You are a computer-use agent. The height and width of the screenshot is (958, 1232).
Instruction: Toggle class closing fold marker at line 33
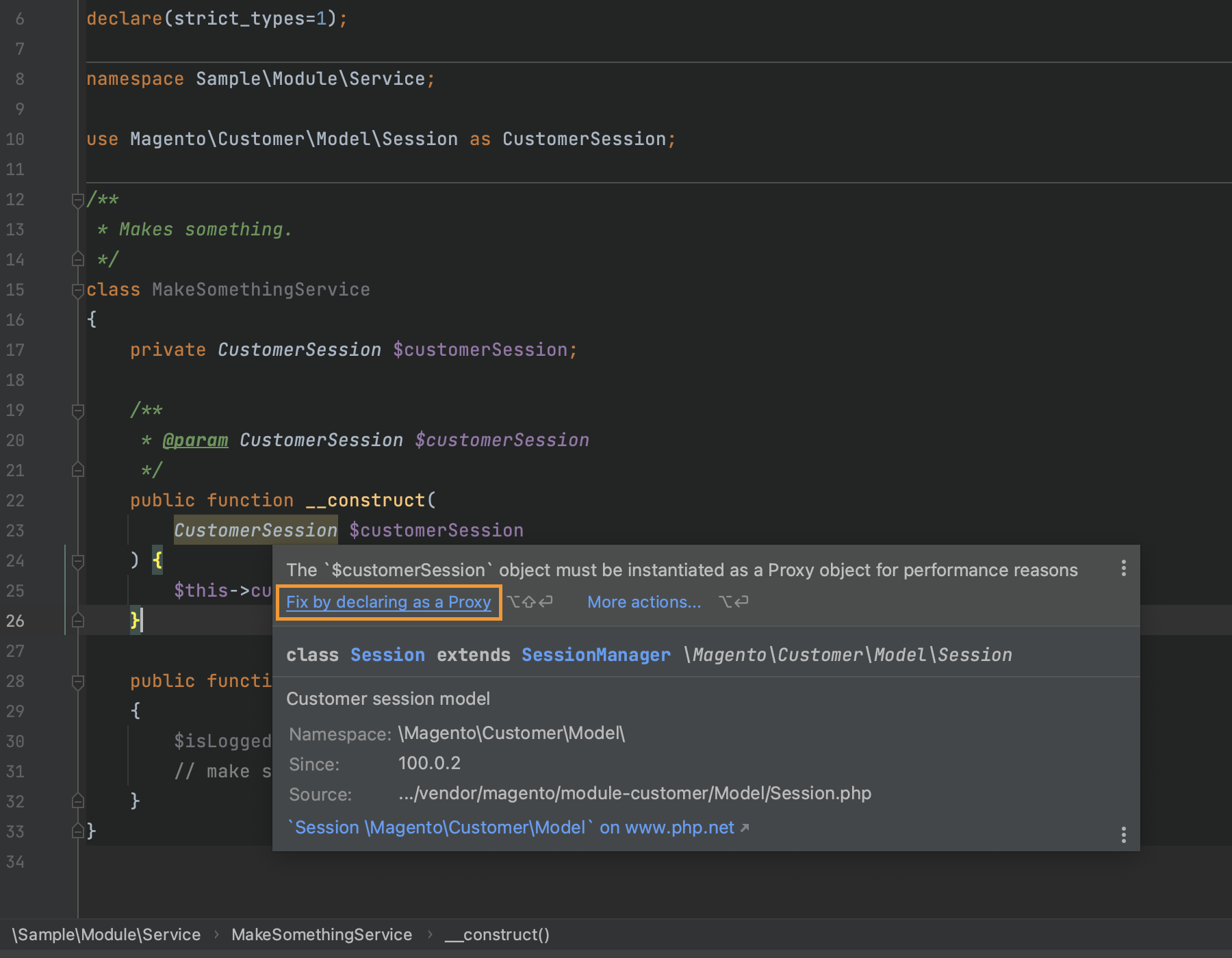78,831
